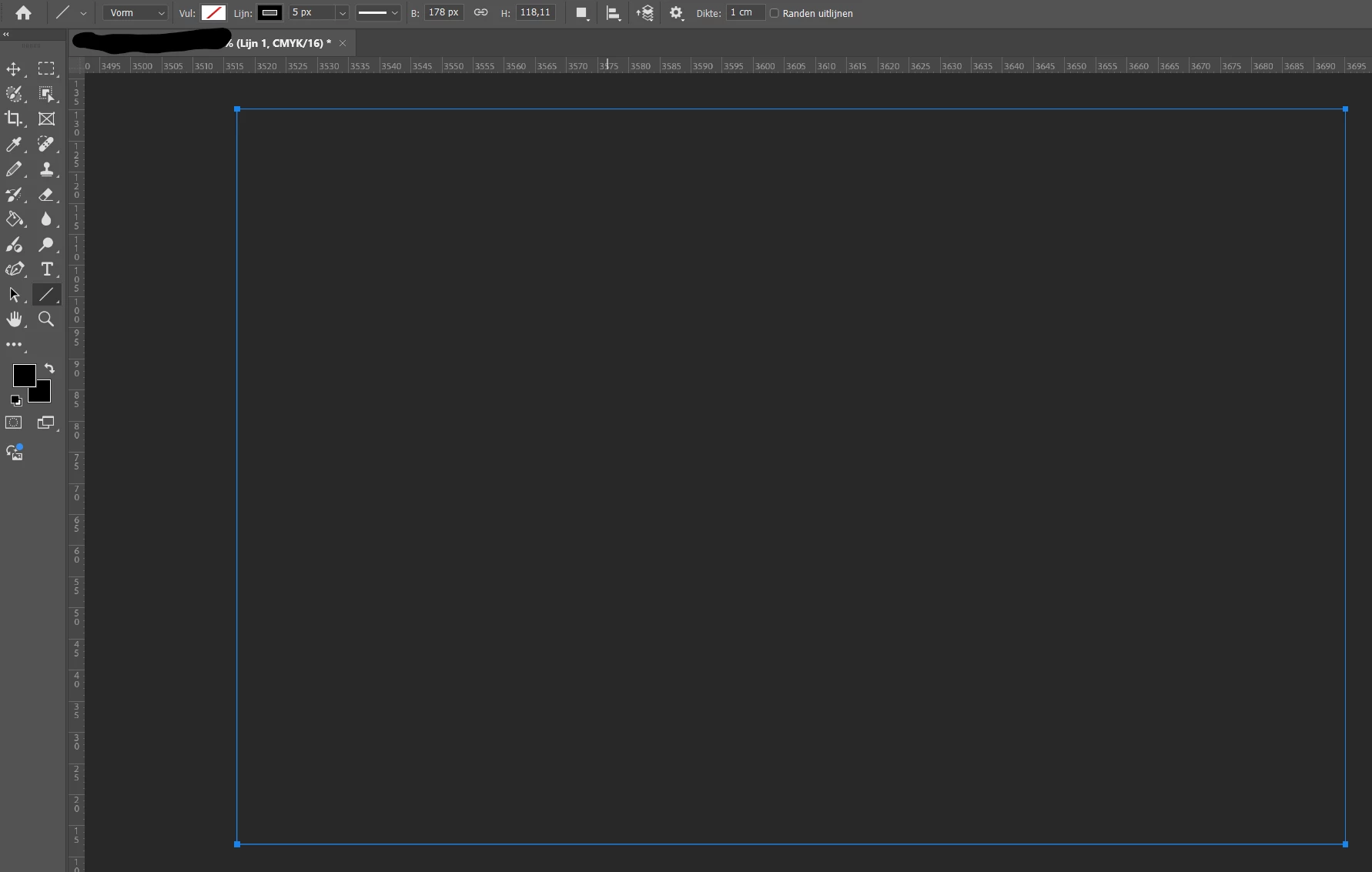Click the active Line tool icon in options bar
The height and width of the screenshot is (872, 1372).
click(x=62, y=12)
